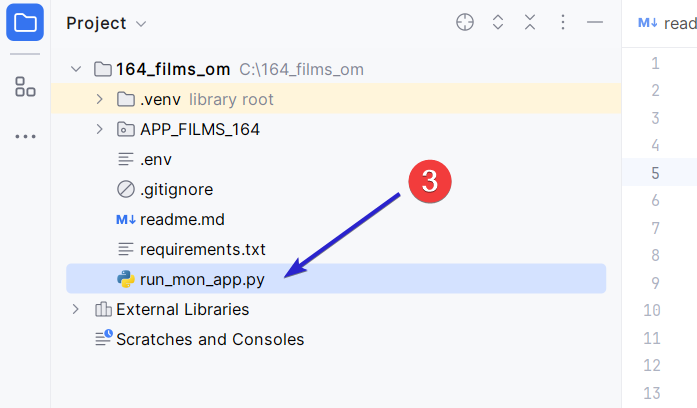Screen dimensions: 697x408
Task: Expand the APP_FILMS_164 folder
Action: [x=99, y=129]
